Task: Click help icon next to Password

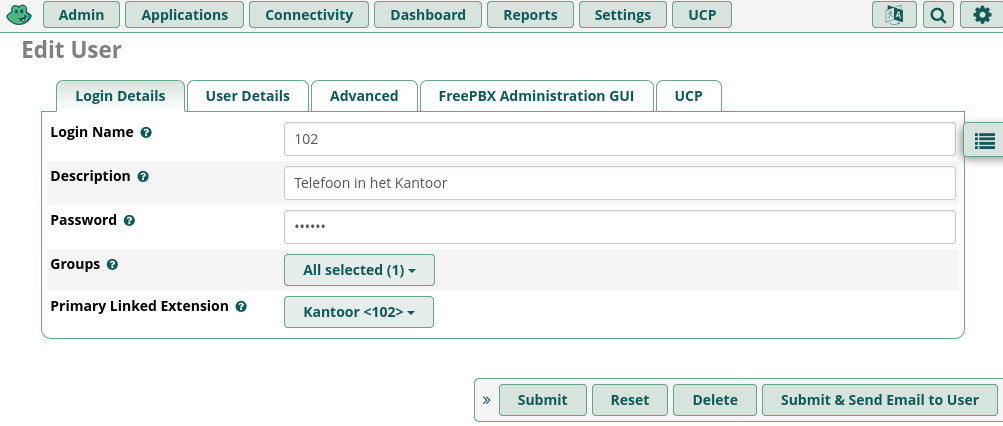Action: [x=129, y=221]
